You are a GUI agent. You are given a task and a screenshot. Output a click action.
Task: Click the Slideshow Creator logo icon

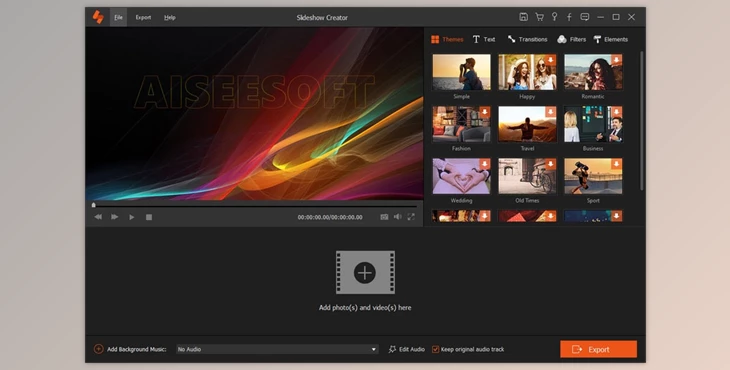tap(98, 17)
